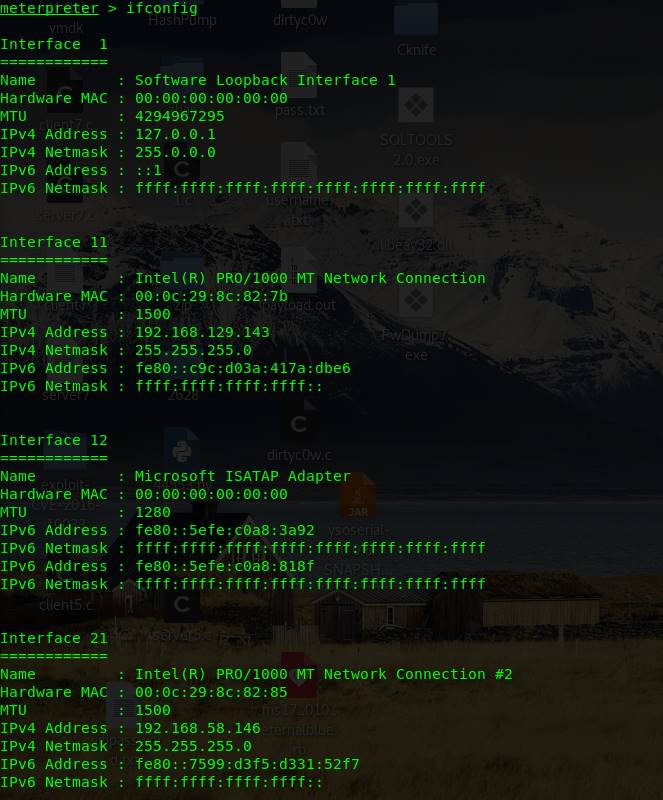Click Interface 21's IPv4 netmask 255.255.255.0
The height and width of the screenshot is (800, 663).
click(193, 746)
